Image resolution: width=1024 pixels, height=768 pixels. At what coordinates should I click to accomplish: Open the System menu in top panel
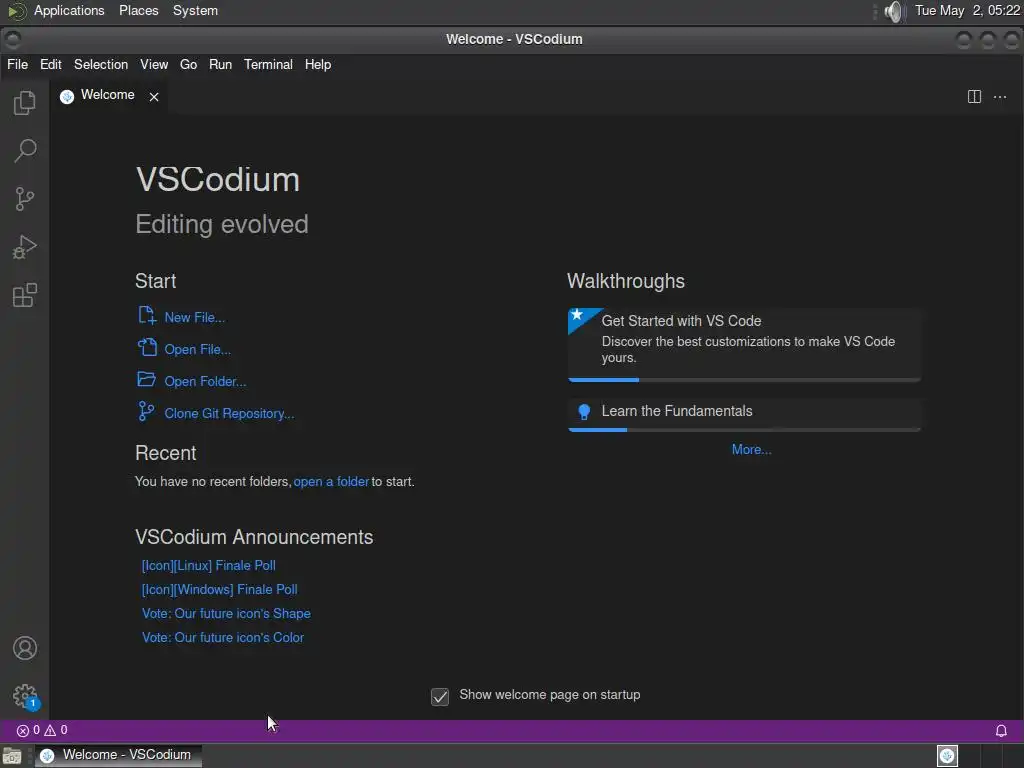(x=195, y=11)
